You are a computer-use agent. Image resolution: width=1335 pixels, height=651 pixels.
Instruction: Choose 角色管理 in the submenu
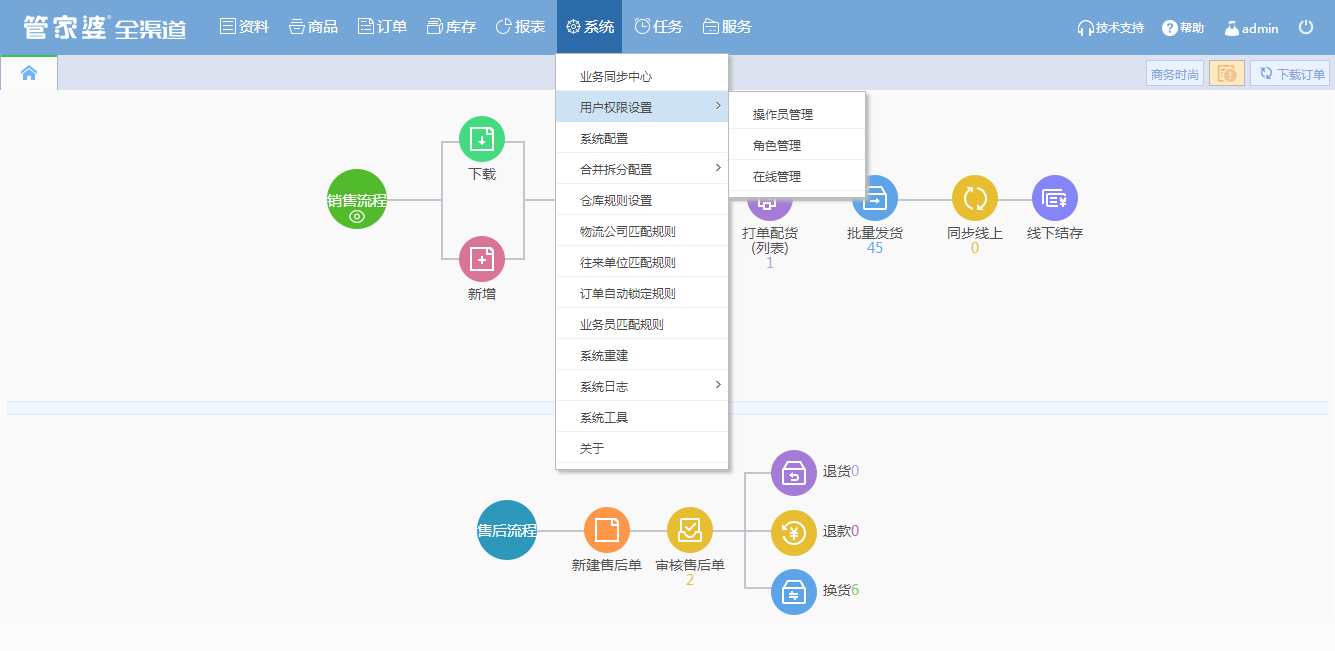pos(777,145)
